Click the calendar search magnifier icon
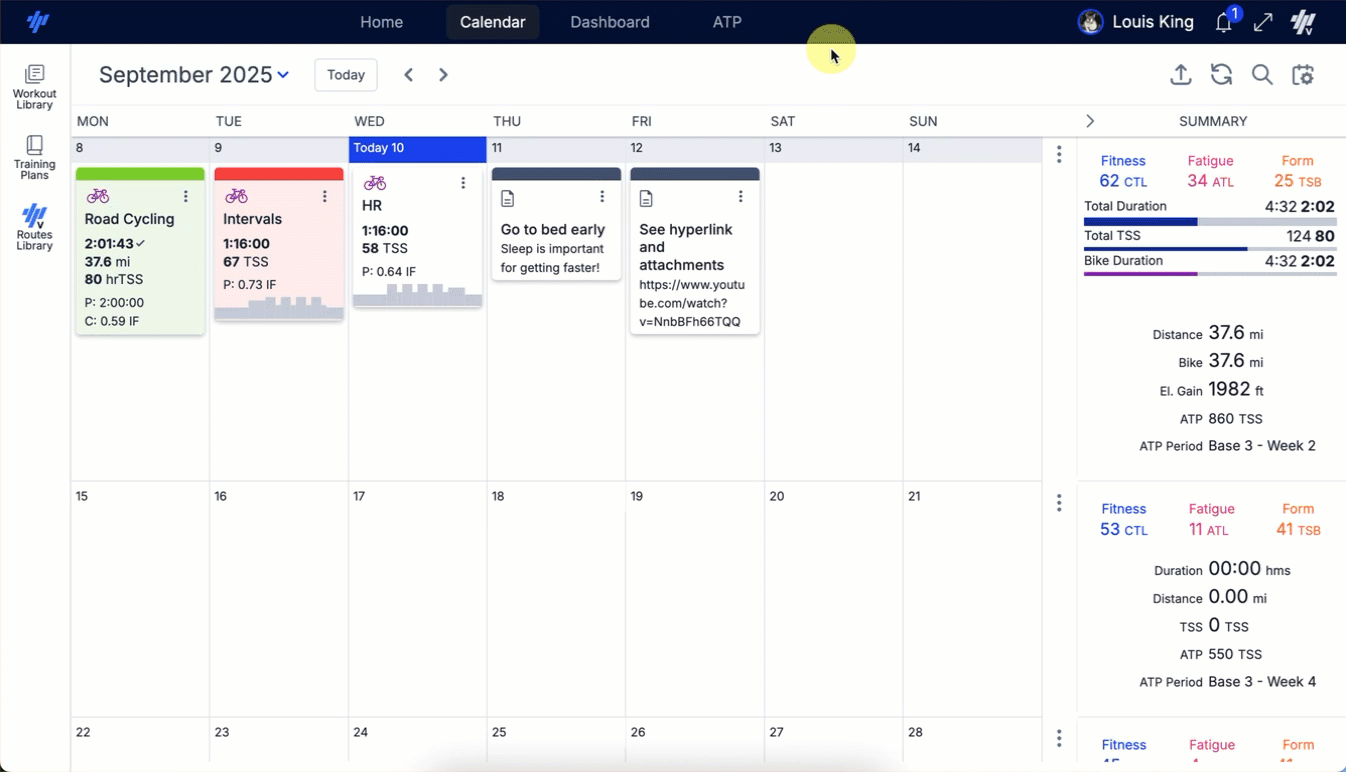Viewport: 1346px width, 772px height. tap(1262, 74)
